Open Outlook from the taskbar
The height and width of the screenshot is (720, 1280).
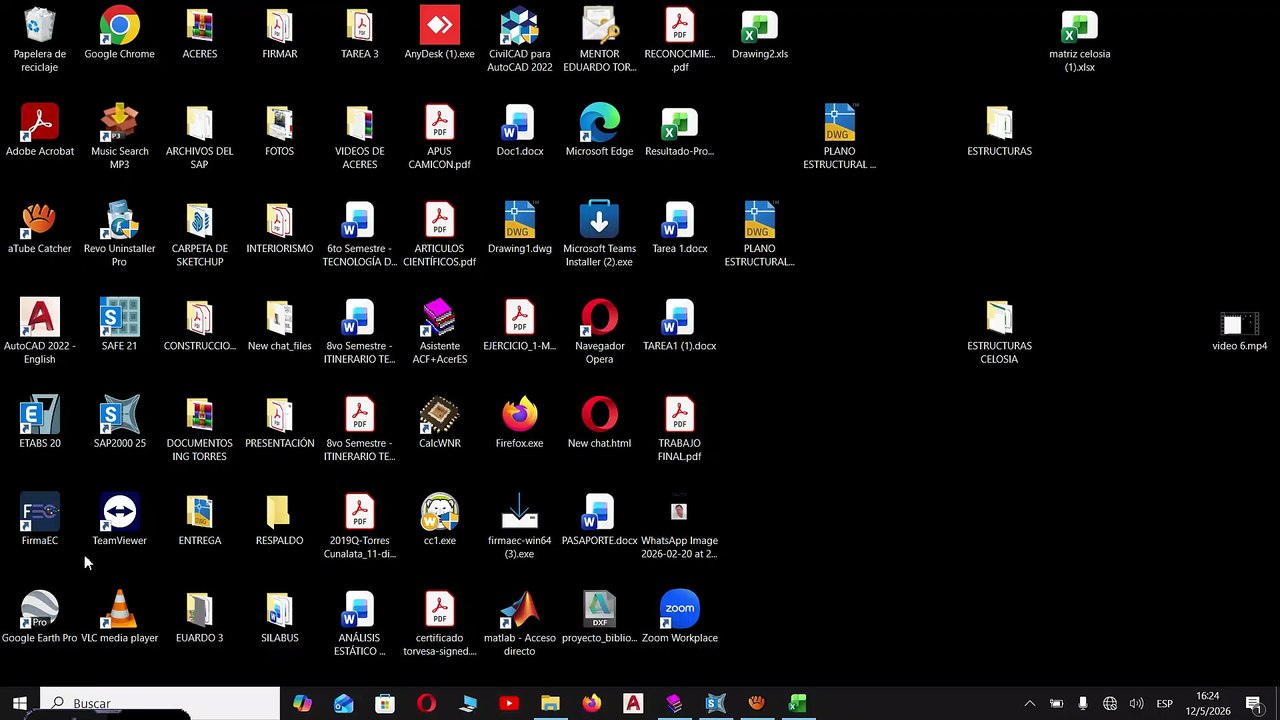click(x=344, y=703)
